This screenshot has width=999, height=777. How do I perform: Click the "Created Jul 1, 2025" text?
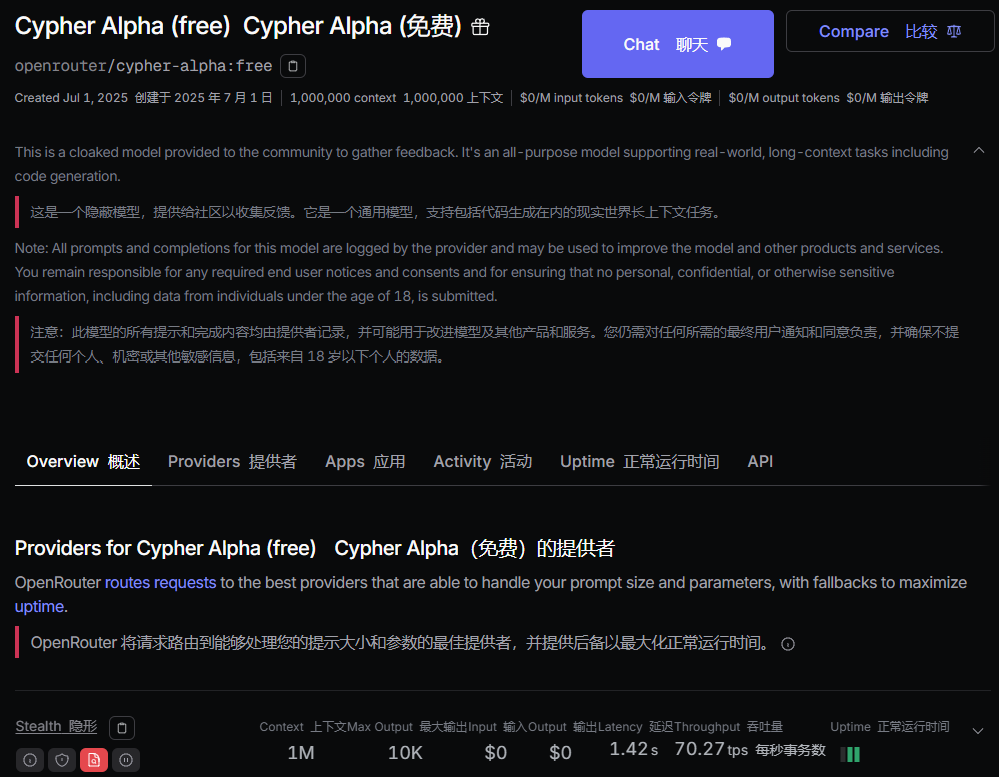coord(71,98)
